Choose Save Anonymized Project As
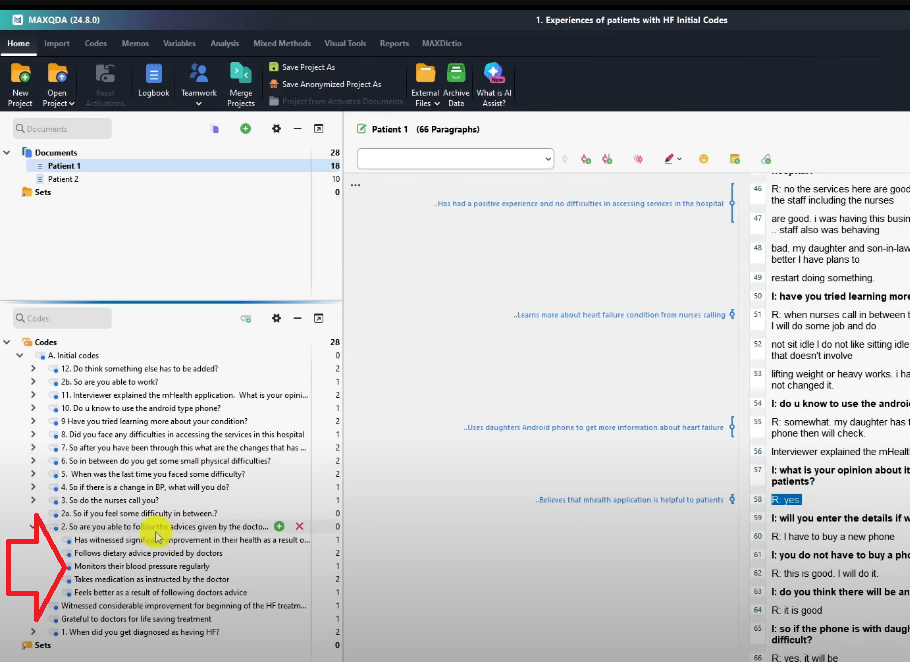910x662 pixels. point(325,84)
